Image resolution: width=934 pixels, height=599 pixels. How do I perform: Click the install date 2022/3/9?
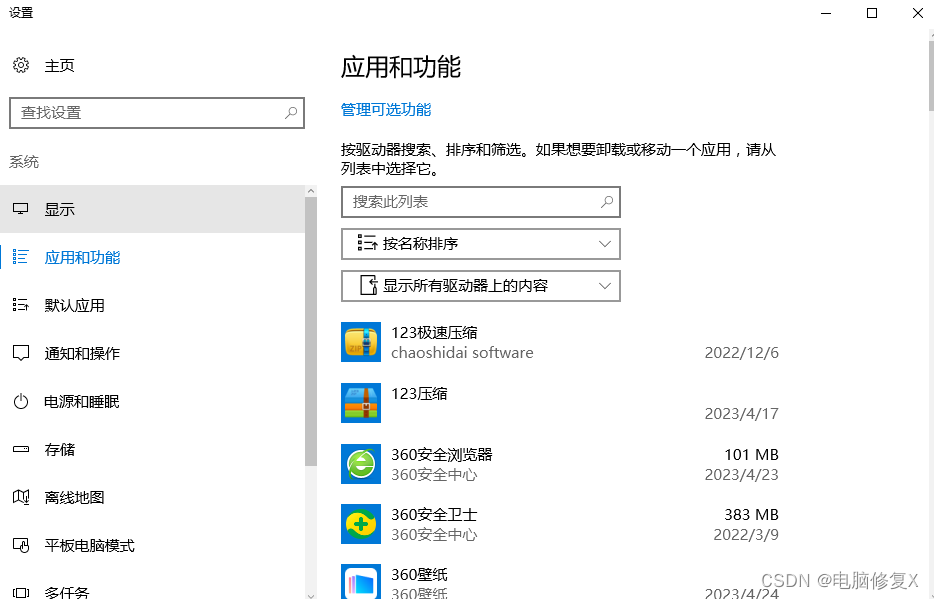tap(746, 535)
